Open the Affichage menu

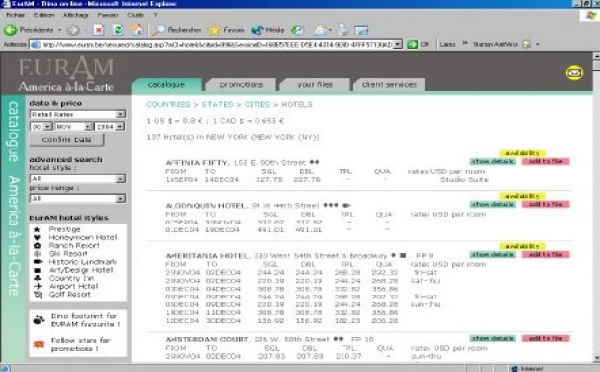[x=75, y=15]
